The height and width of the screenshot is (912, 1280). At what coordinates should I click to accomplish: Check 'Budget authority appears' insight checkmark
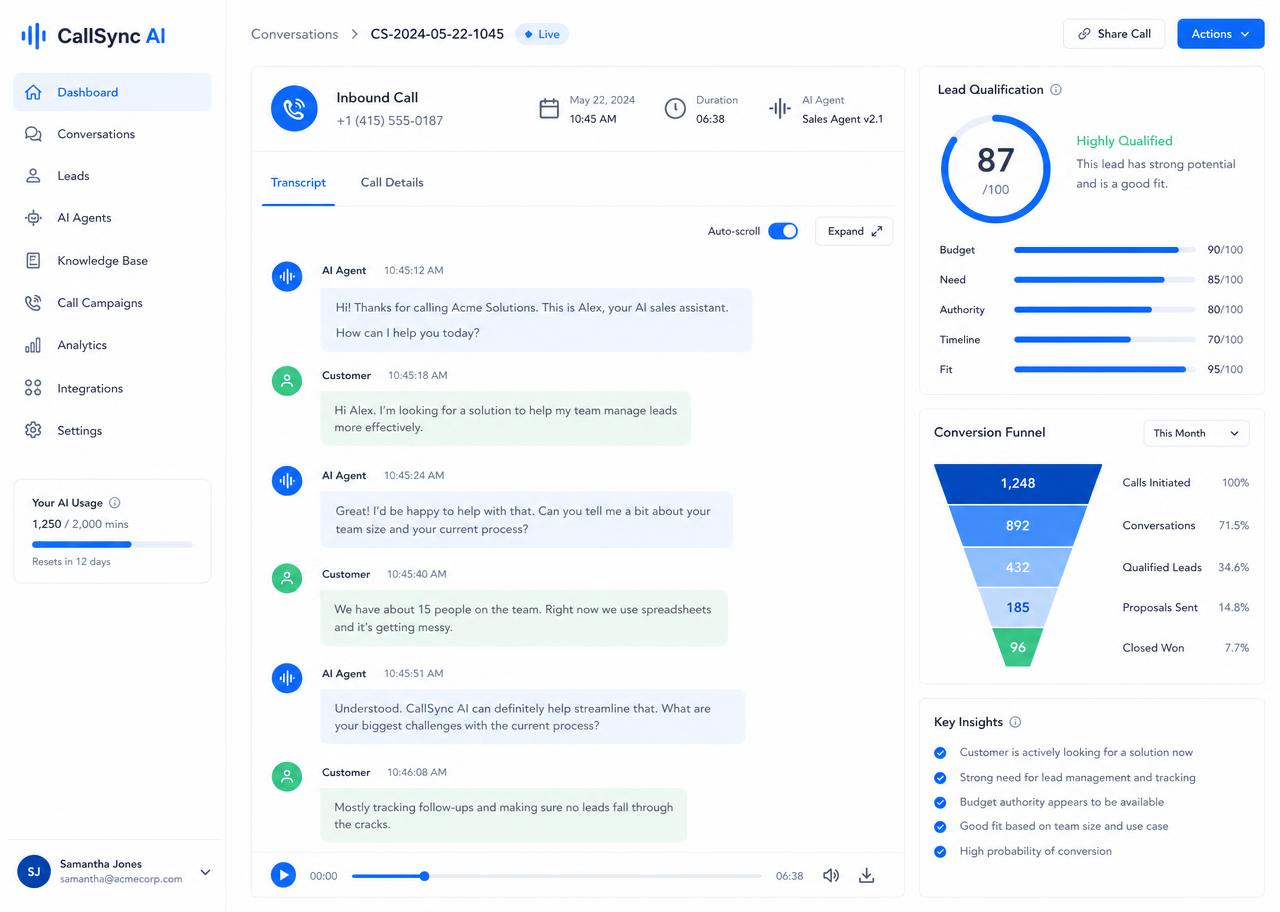940,803
